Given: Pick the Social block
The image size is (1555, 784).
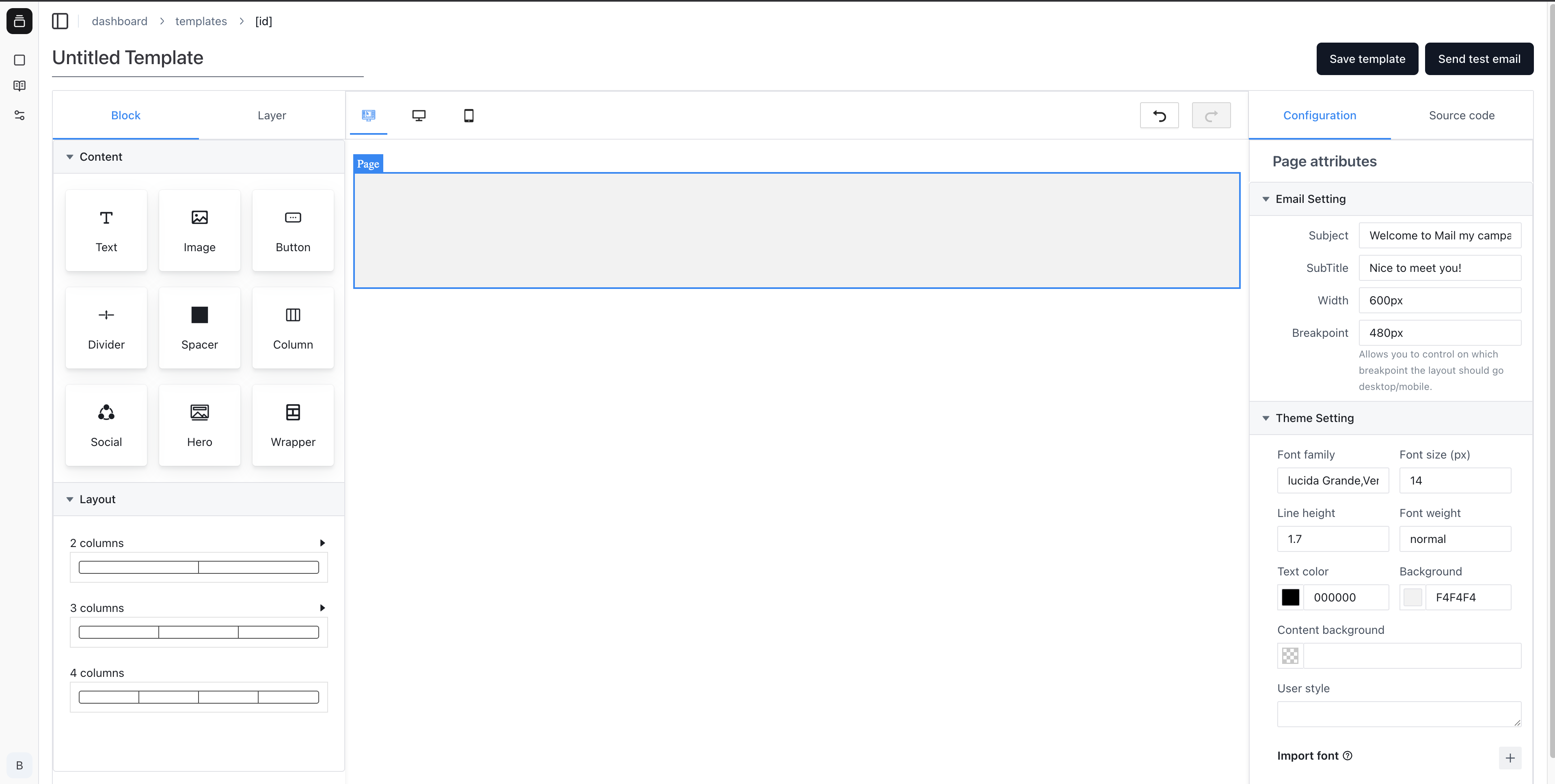Looking at the screenshot, I should (106, 425).
